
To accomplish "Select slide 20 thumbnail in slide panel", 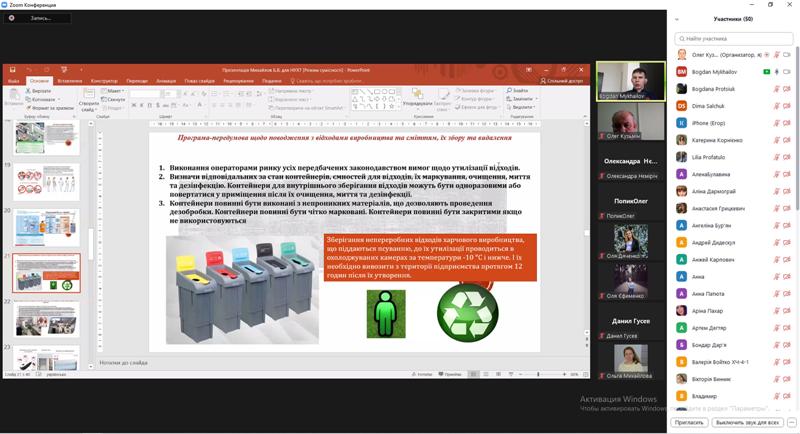I will click(46, 227).
